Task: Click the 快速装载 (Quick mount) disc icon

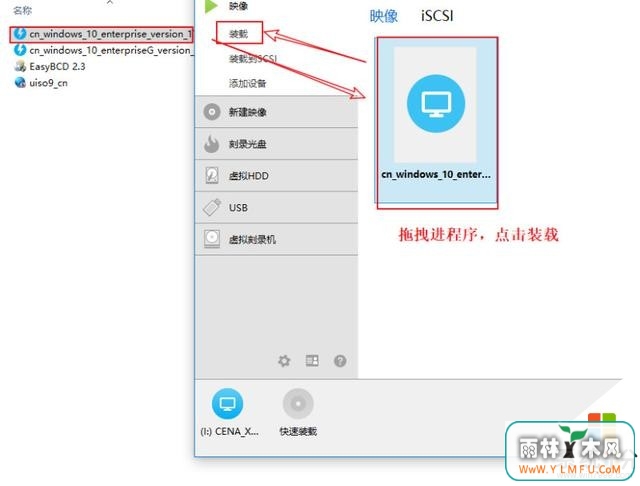Action: [298, 404]
